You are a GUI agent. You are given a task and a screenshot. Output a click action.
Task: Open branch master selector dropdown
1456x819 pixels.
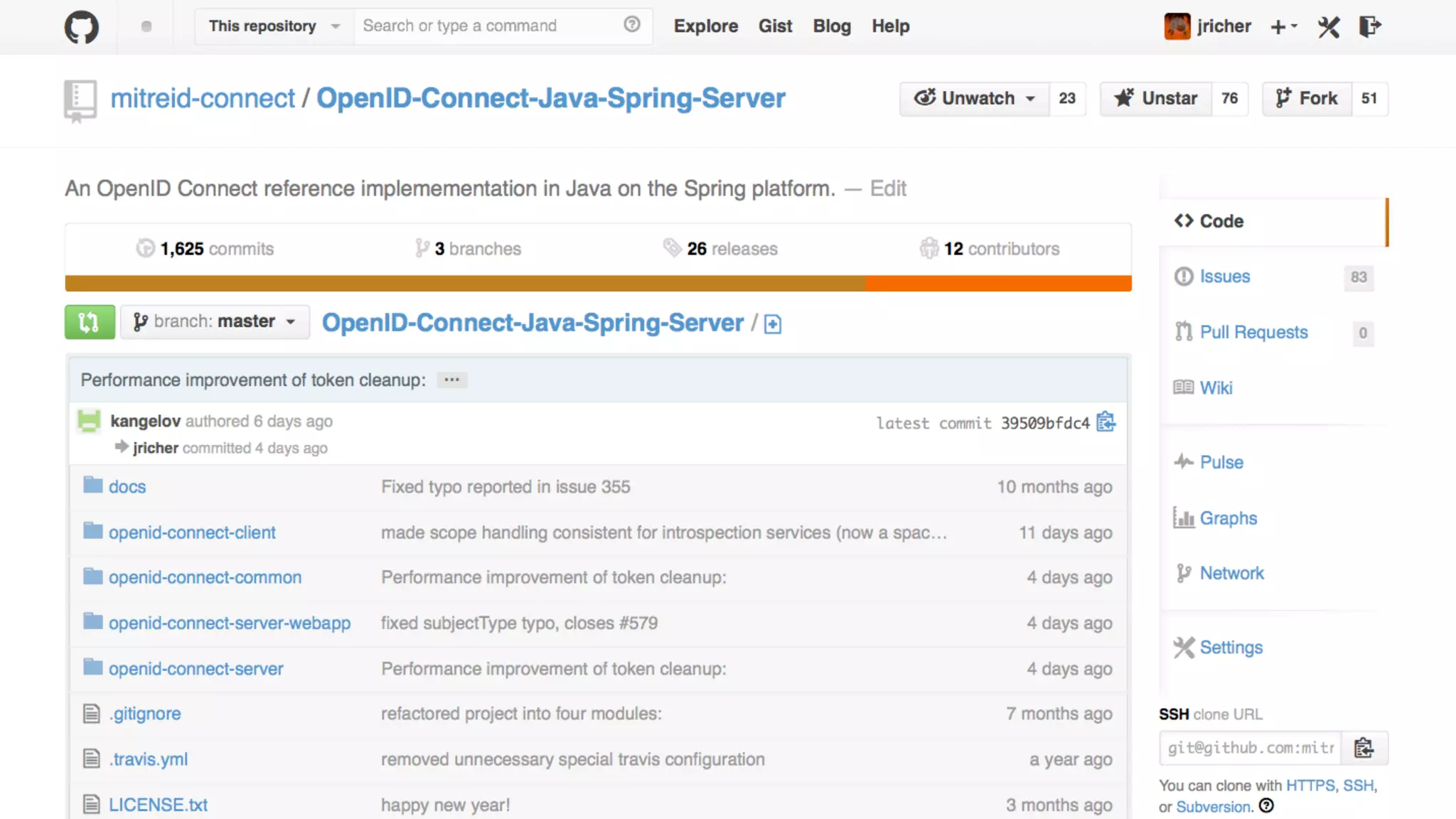(215, 322)
